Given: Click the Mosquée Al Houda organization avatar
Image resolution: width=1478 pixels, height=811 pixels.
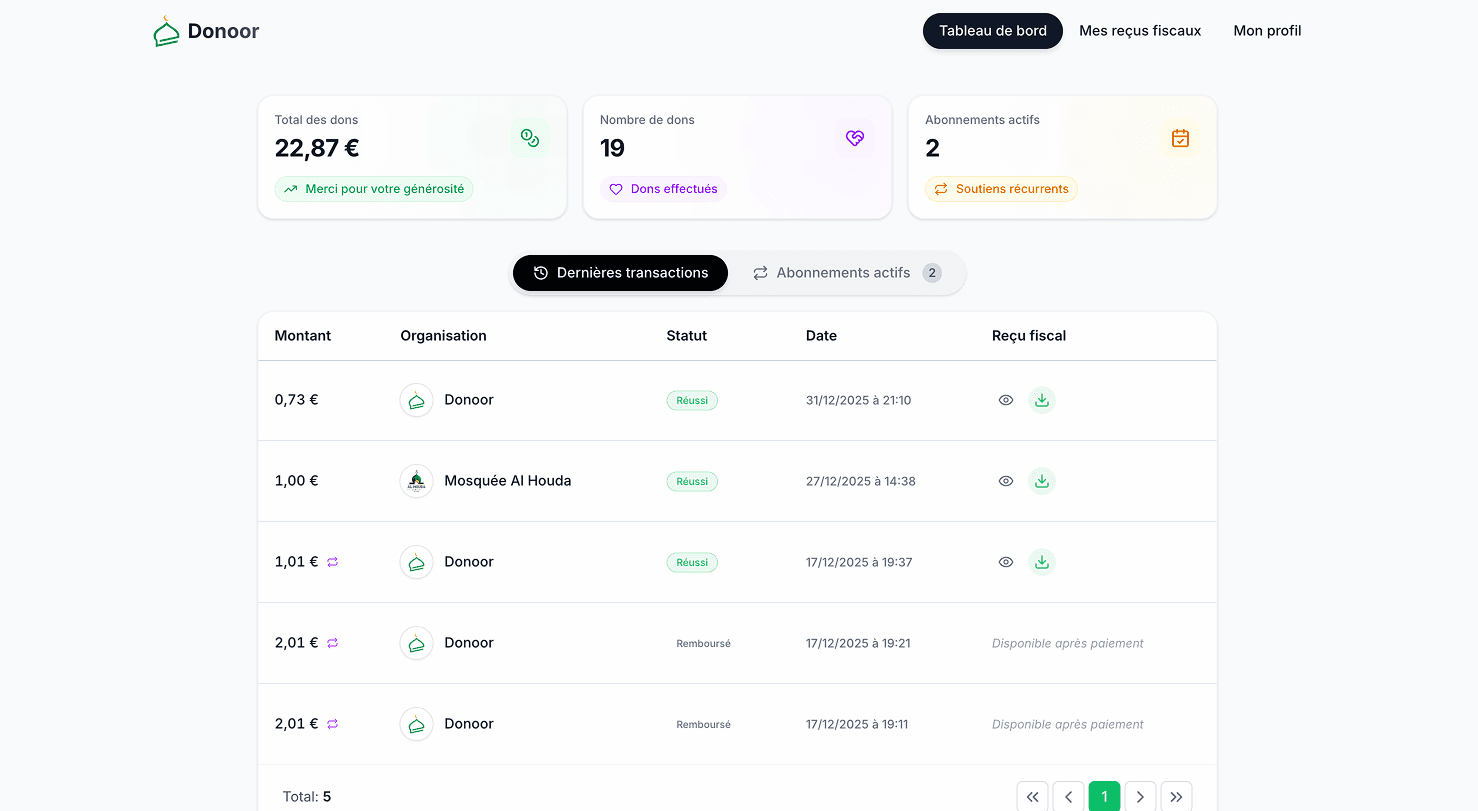Looking at the screenshot, I should (416, 481).
